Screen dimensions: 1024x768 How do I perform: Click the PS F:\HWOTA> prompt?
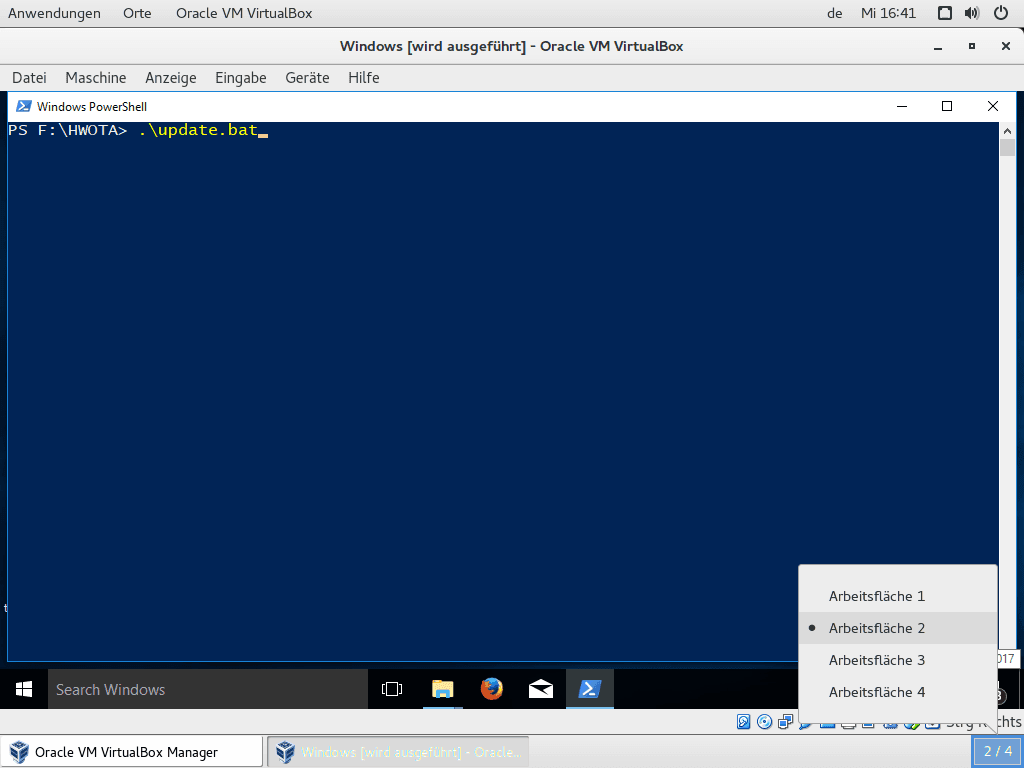pyautogui.click(x=67, y=130)
